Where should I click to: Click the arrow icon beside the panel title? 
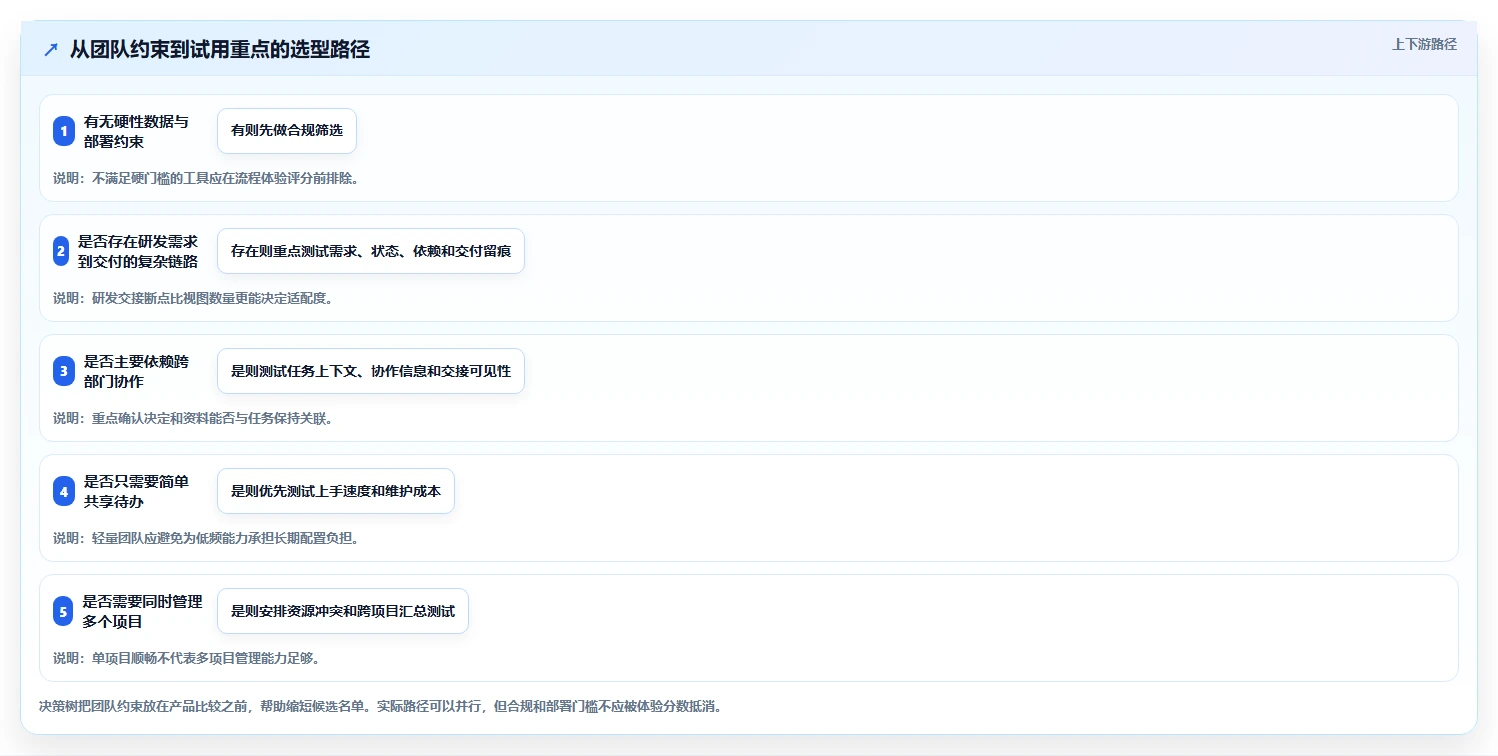pyautogui.click(x=51, y=49)
